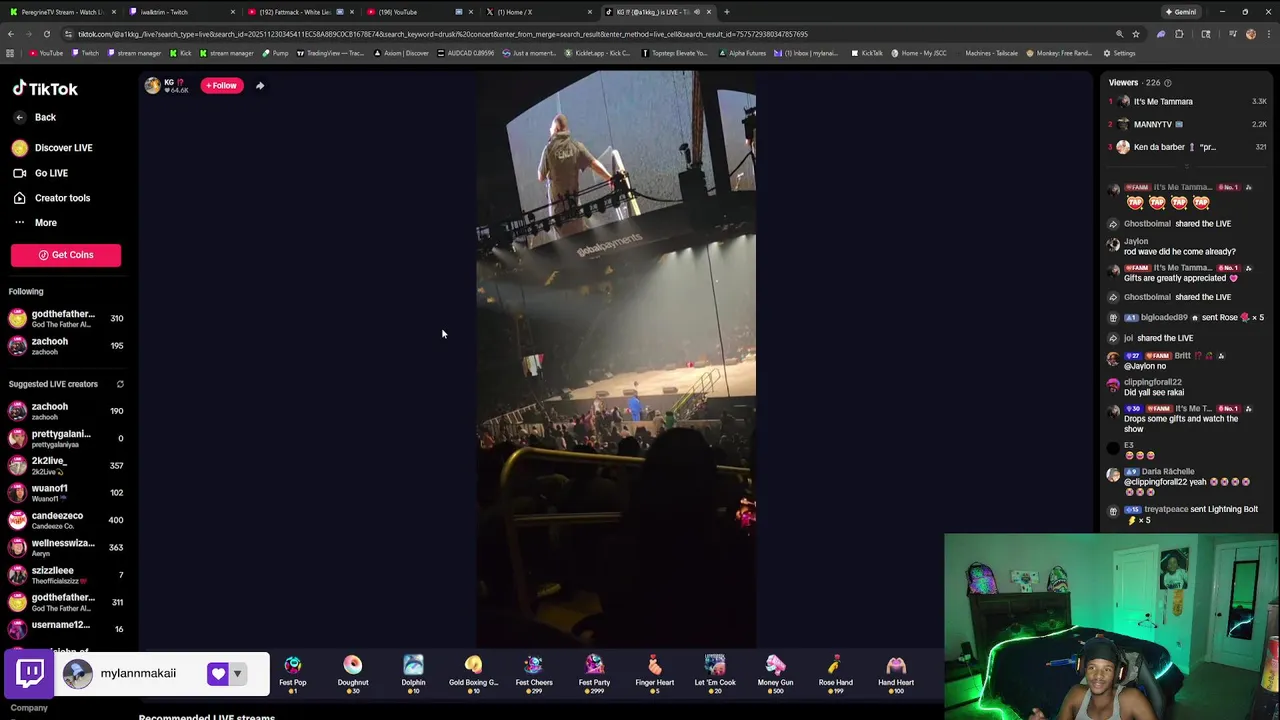1280x720 pixels.
Task: Open stream manager bookmark with purple icon
Action: [x=135, y=53]
